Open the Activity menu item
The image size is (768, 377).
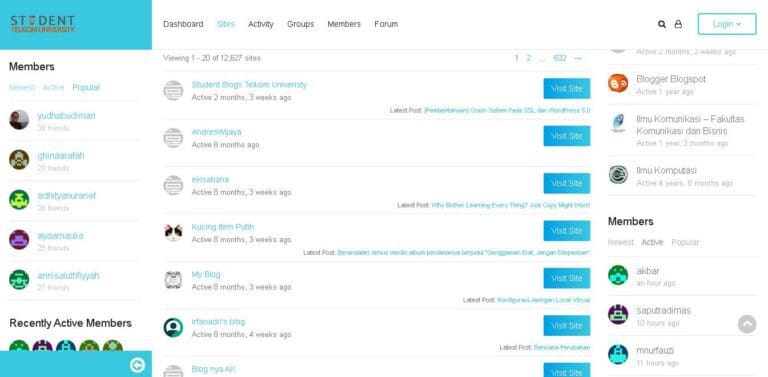tap(261, 24)
